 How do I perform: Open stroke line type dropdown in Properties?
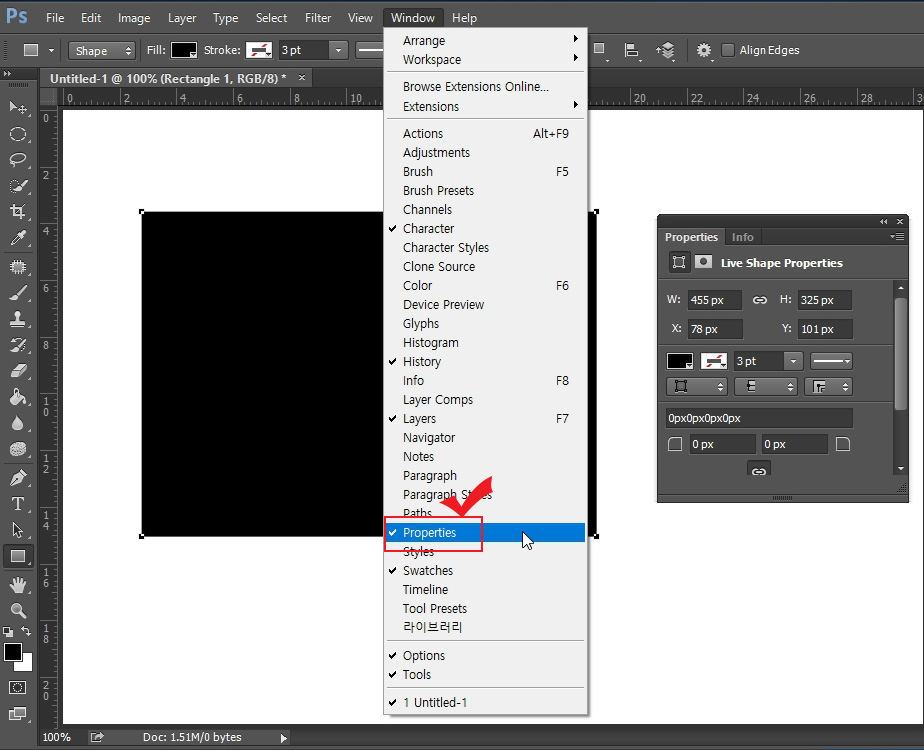click(x=831, y=361)
